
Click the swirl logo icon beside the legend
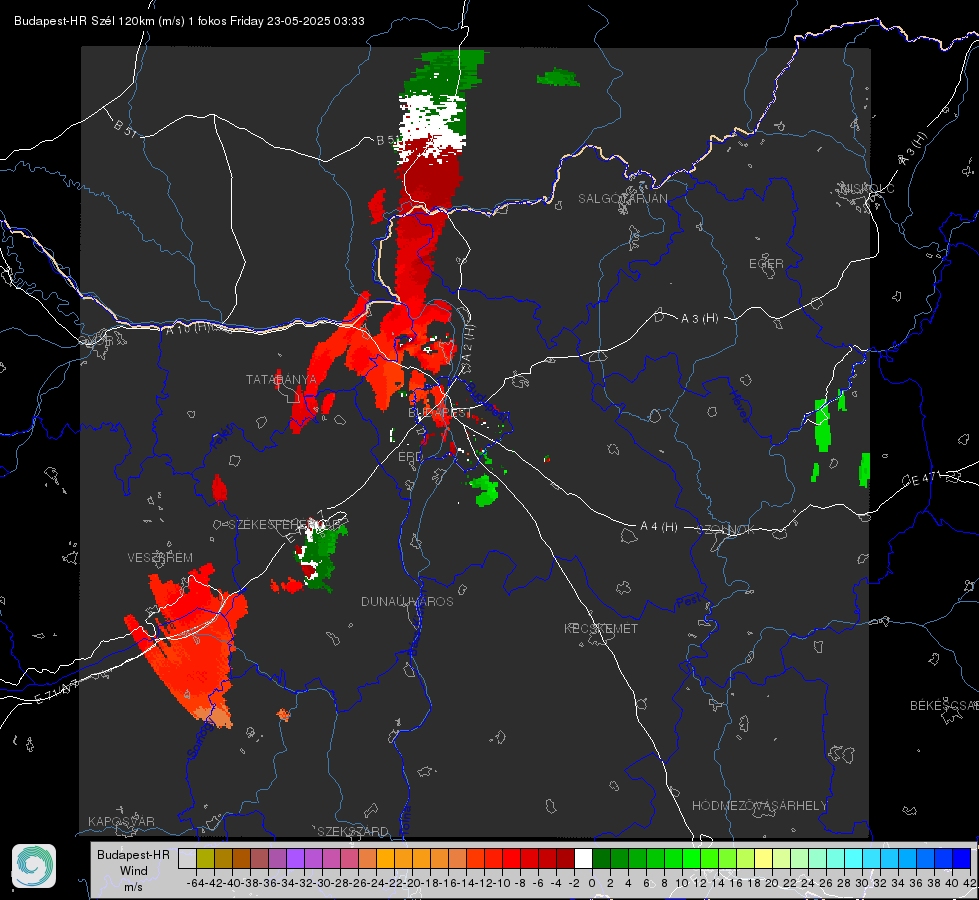coord(34,866)
